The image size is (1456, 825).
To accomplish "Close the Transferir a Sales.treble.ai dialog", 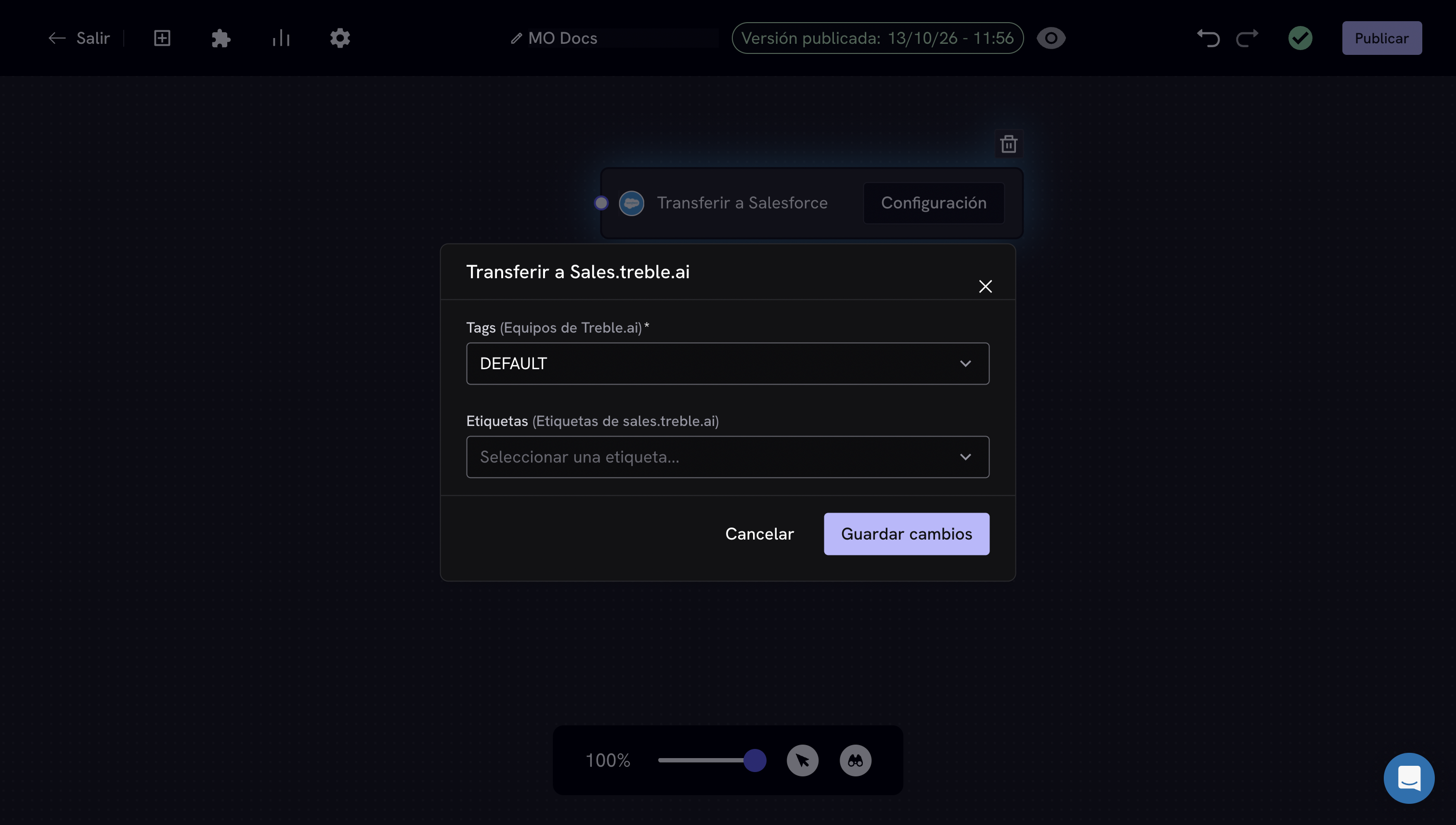I will 985,286.
